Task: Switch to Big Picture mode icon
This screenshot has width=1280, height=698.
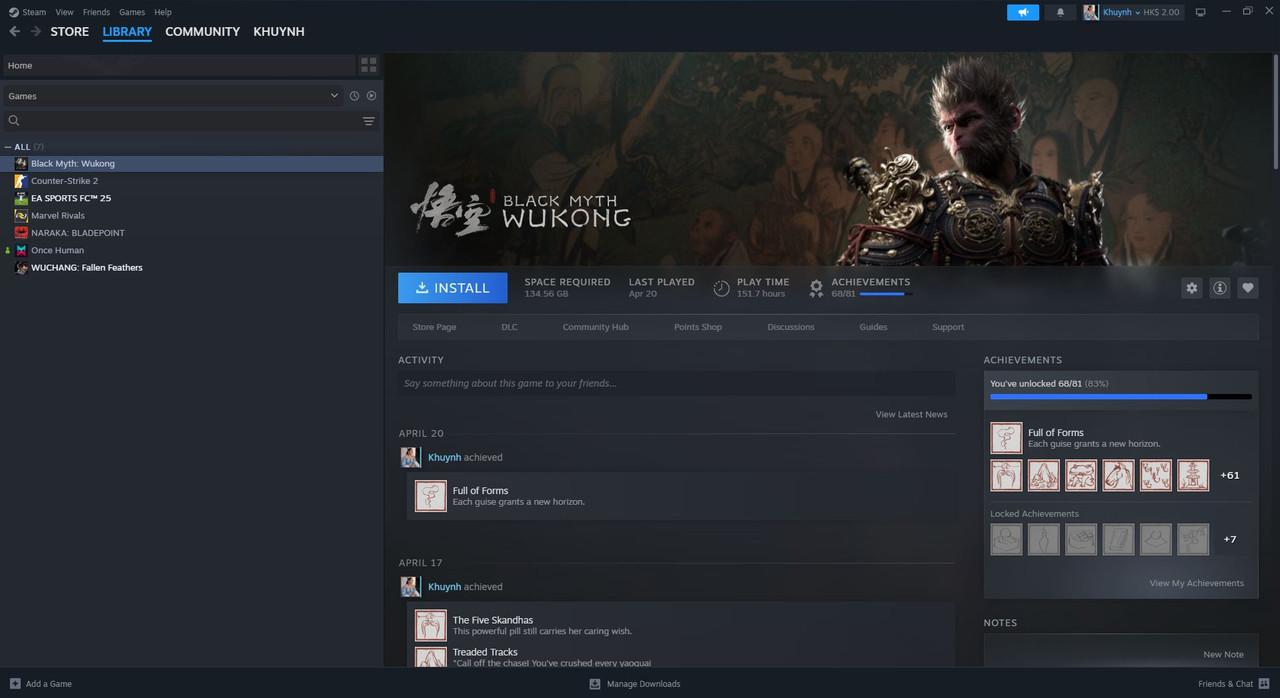Action: coord(1201,12)
